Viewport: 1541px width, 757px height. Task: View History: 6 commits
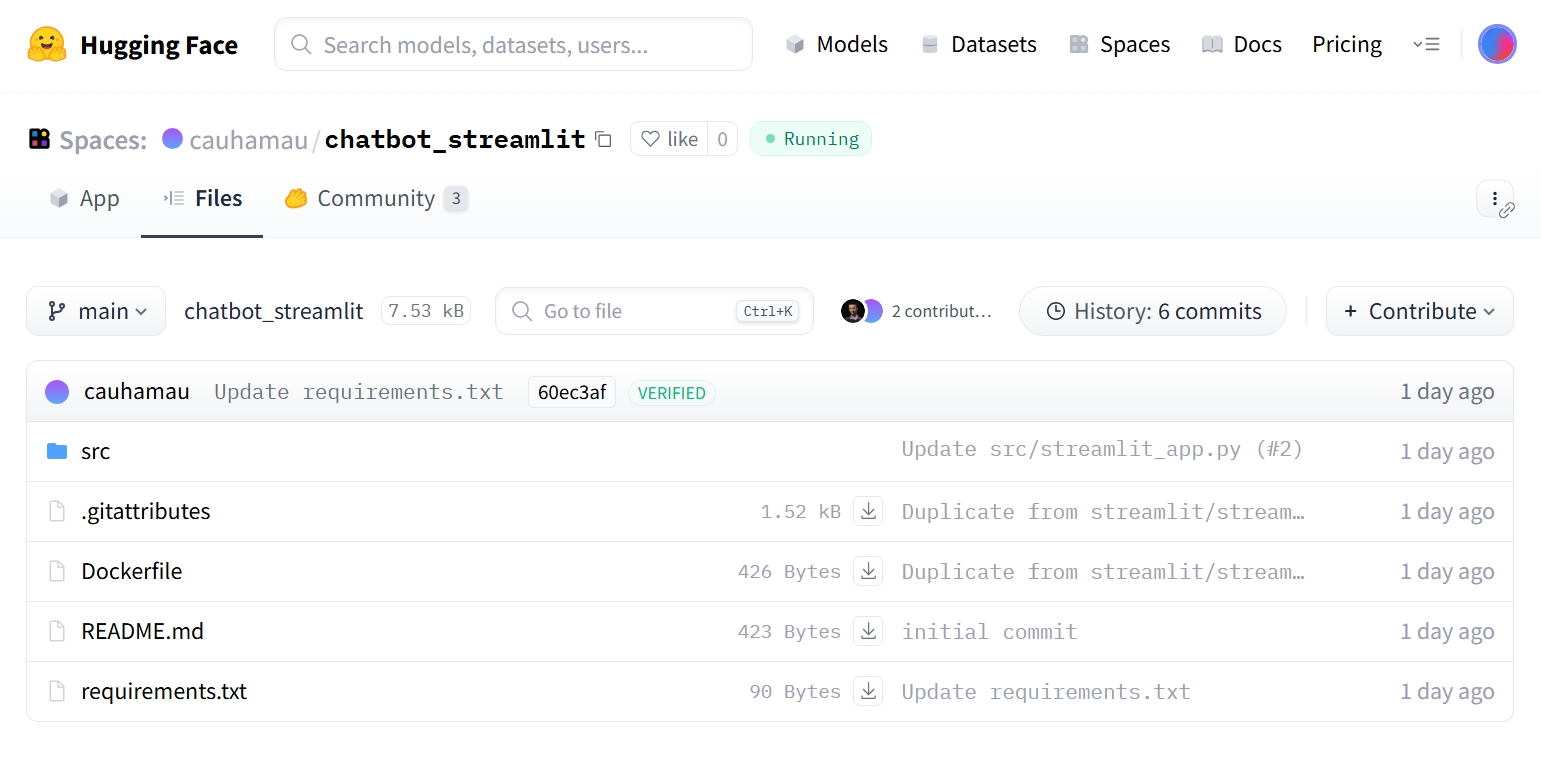pos(1152,311)
